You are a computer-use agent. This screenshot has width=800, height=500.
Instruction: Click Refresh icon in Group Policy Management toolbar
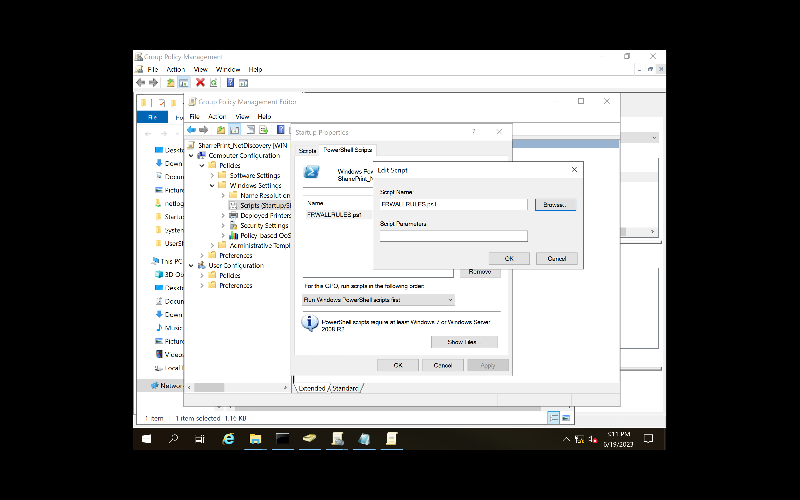[213, 83]
